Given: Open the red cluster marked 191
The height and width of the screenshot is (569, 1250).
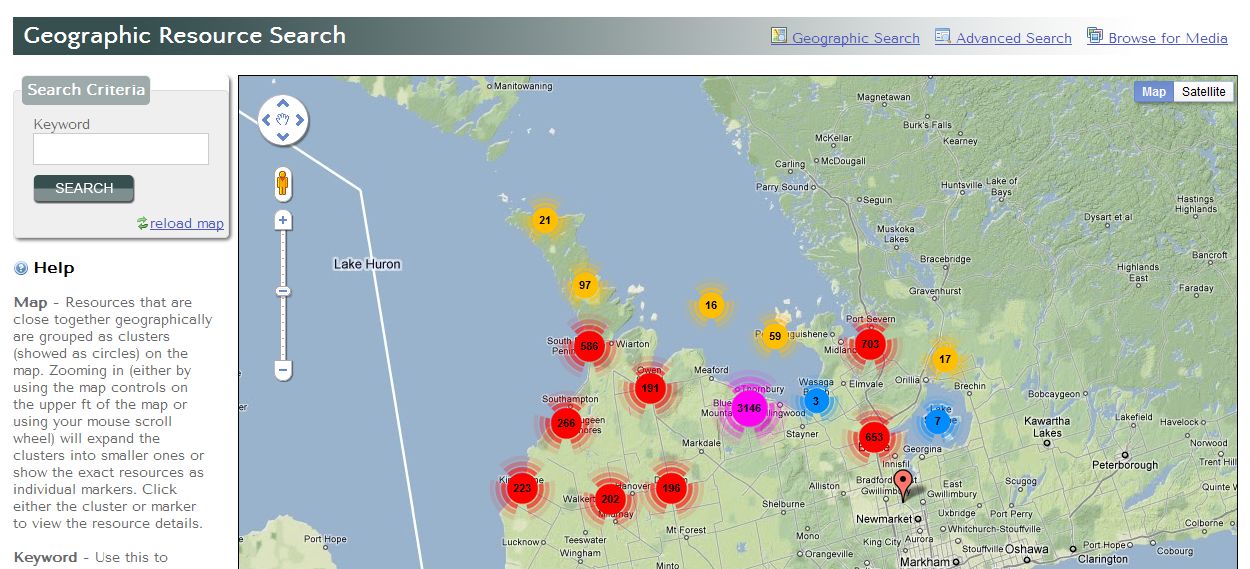Looking at the screenshot, I should tap(650, 389).
